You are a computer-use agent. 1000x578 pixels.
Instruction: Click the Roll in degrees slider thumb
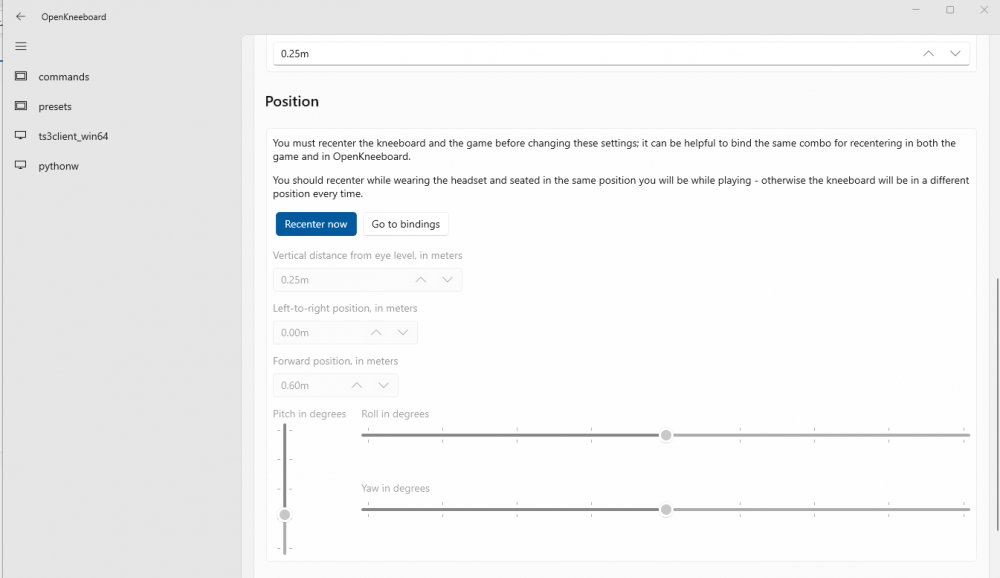[x=666, y=435]
